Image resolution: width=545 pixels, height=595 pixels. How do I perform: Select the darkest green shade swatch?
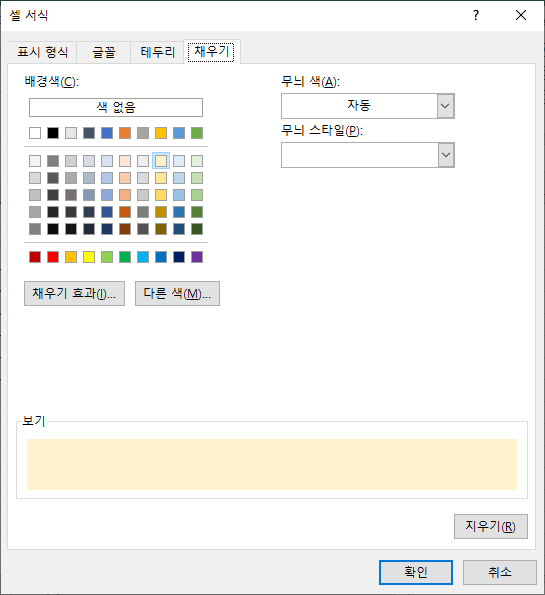tap(197, 229)
